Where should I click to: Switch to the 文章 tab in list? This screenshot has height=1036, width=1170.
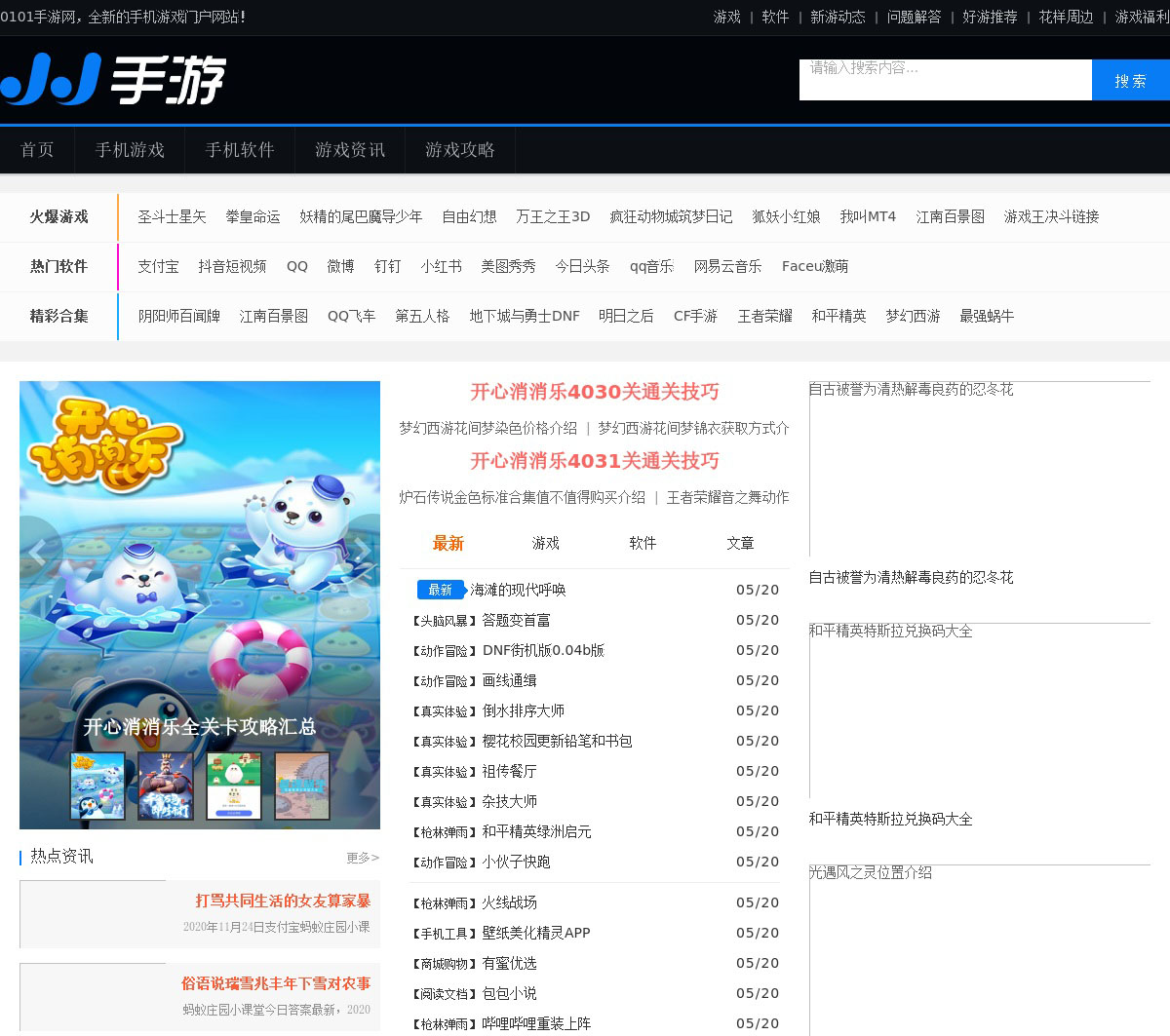pyautogui.click(x=740, y=543)
